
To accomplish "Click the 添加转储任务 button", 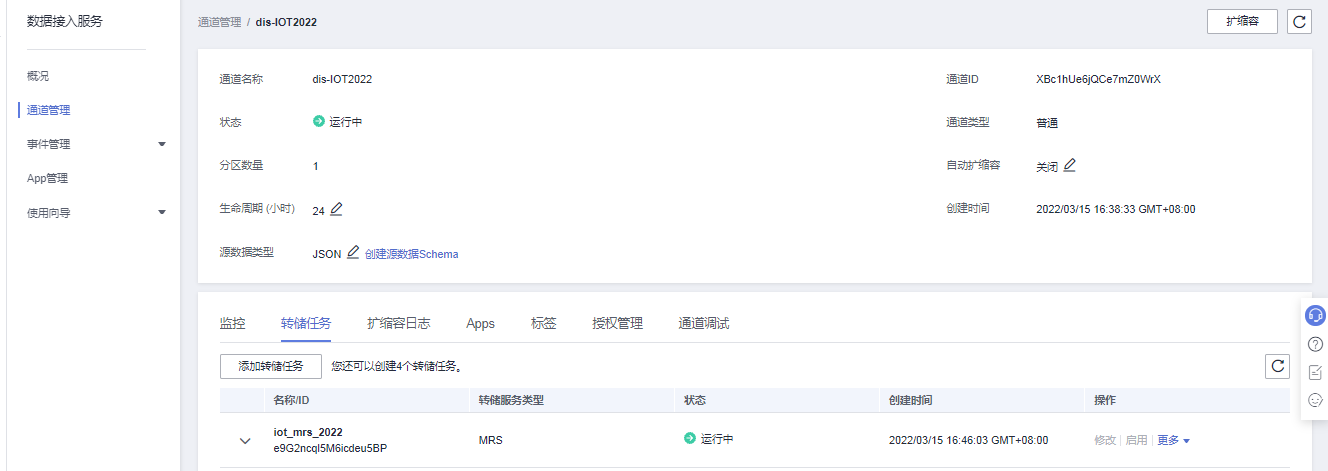I will [270, 366].
